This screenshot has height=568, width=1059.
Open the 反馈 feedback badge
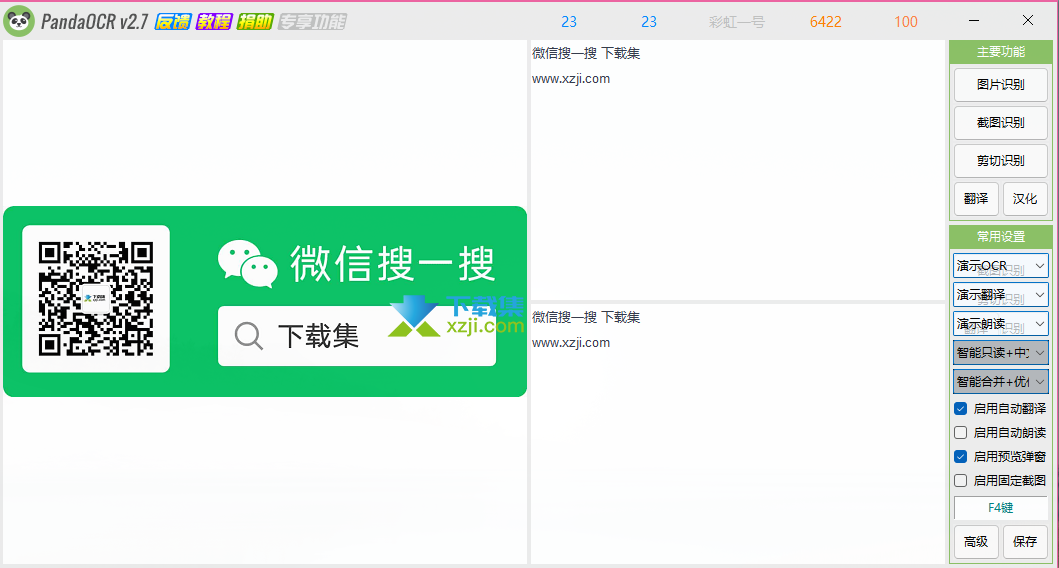173,22
